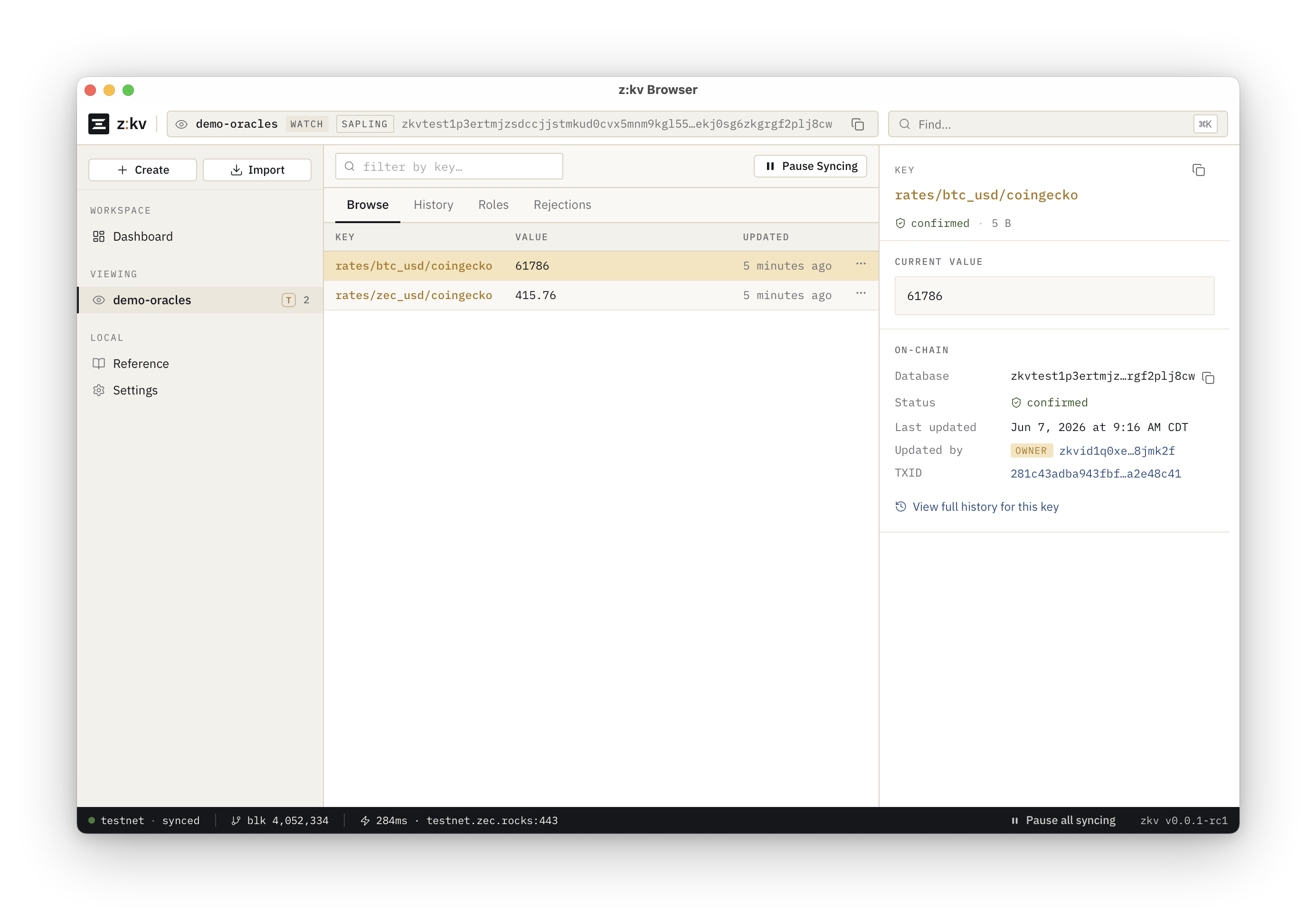
Task: Click the magnifier icon in the Find field
Action: tap(905, 124)
